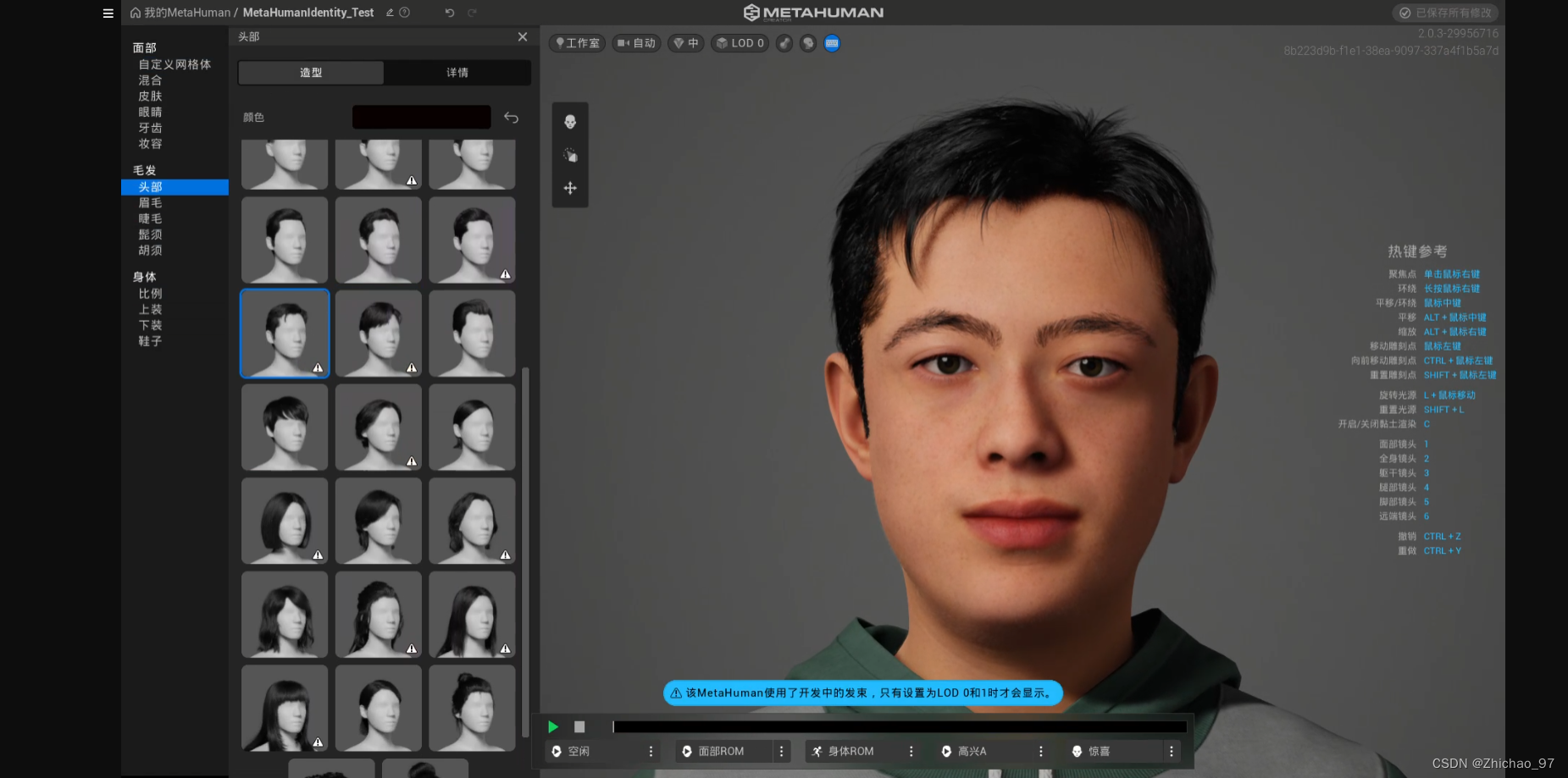This screenshot has height=778, width=1568.
Task: Open the hamburger menu at top left
Action: 108,13
